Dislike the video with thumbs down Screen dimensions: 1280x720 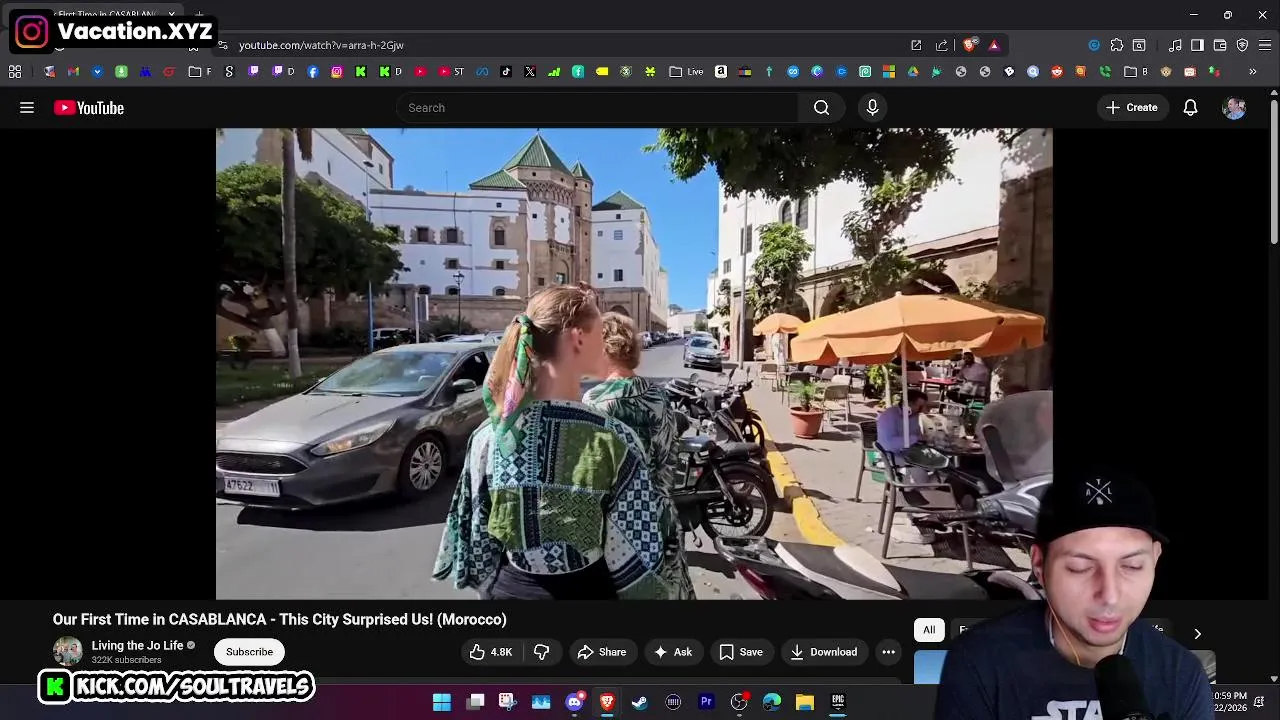point(541,652)
